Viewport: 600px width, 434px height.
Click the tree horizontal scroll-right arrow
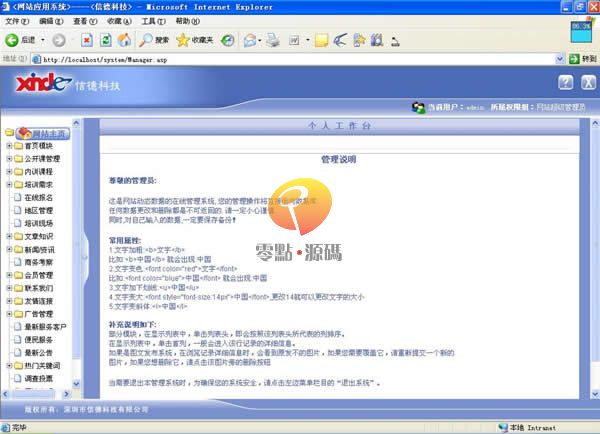(66, 393)
